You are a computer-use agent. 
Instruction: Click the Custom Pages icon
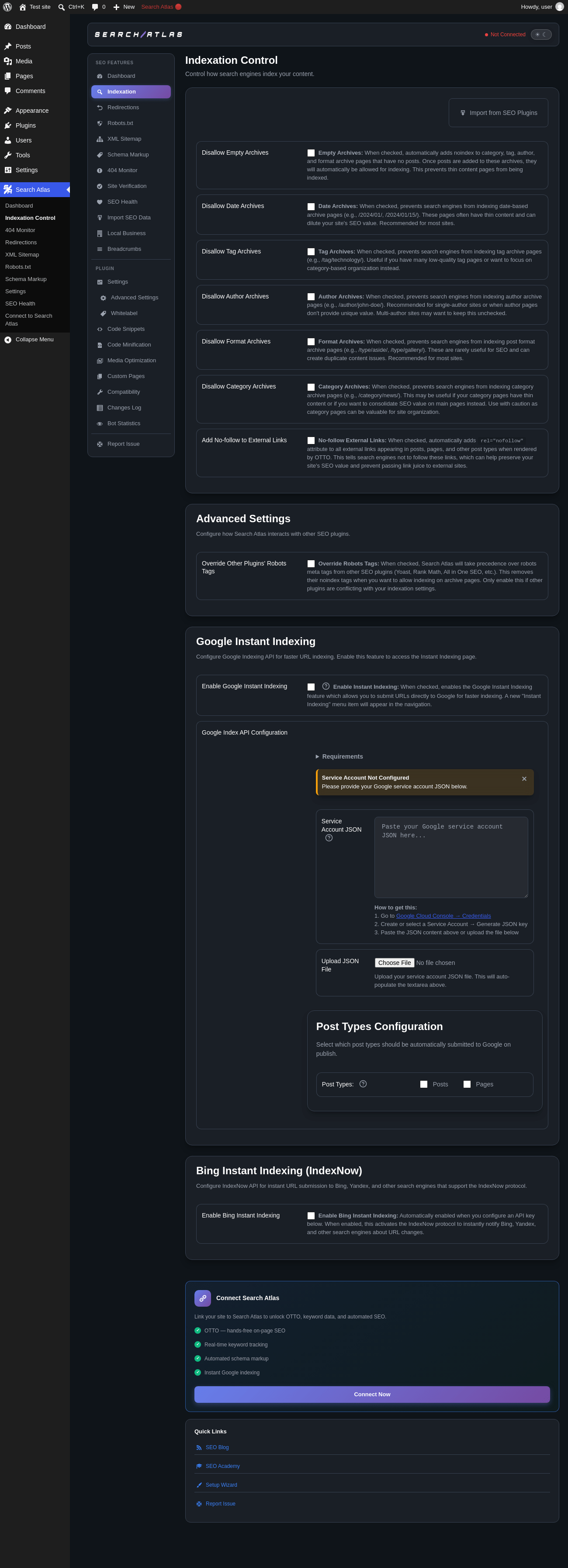[x=100, y=377]
